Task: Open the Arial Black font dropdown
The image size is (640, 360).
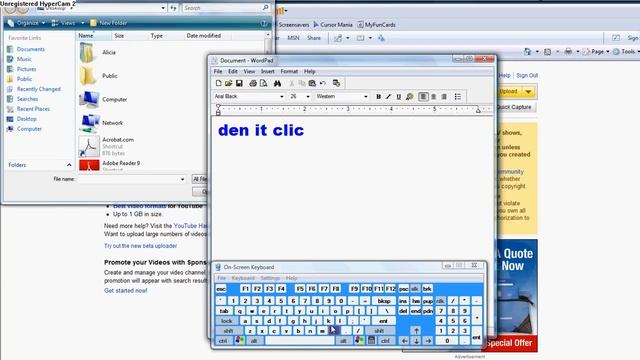Action: (x=282, y=97)
